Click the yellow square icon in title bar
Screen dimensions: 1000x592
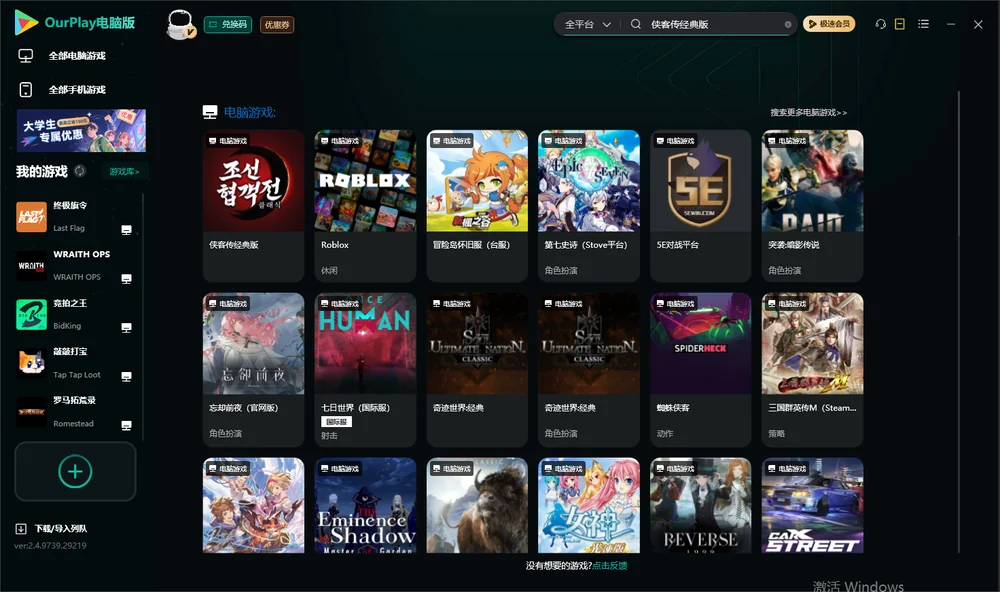click(900, 24)
